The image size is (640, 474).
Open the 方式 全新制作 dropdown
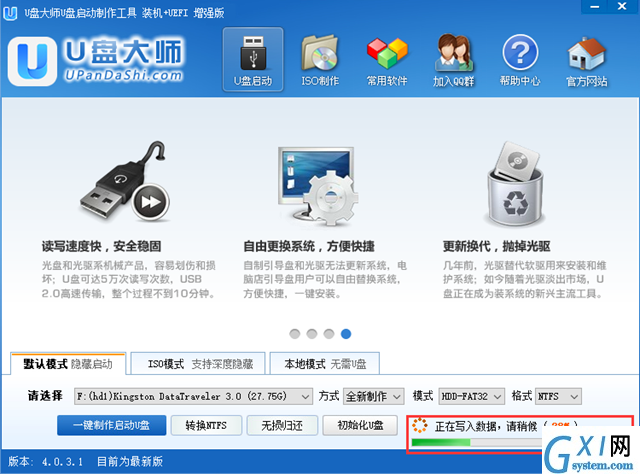[x=374, y=396]
